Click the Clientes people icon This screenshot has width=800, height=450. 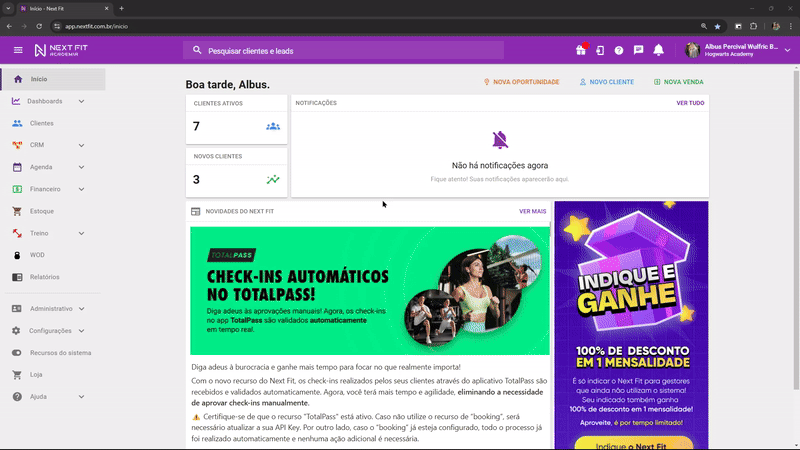(17, 123)
